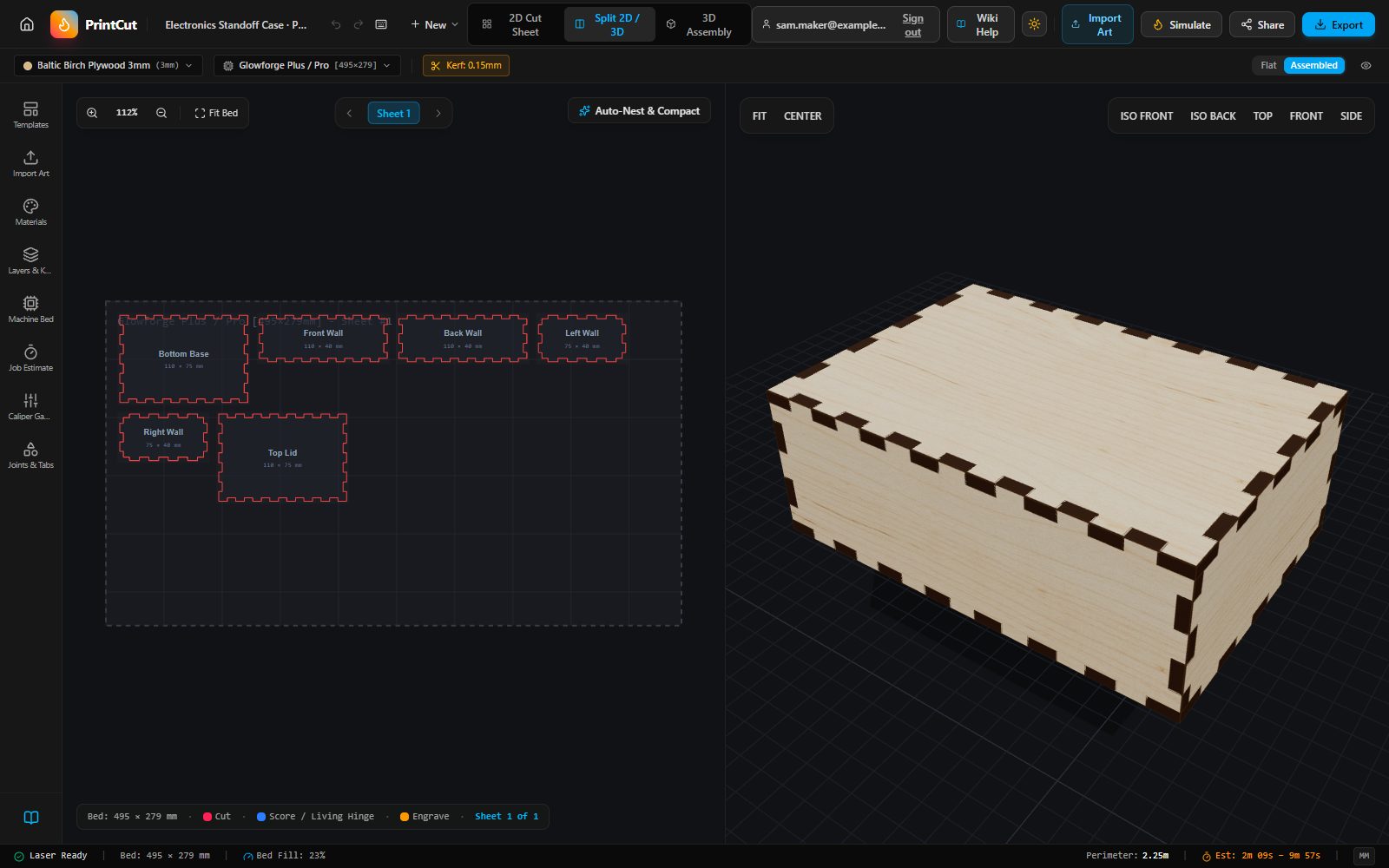This screenshot has width=1389, height=868.
Task: Click the orange Engrave legend swatch
Action: (x=405, y=817)
